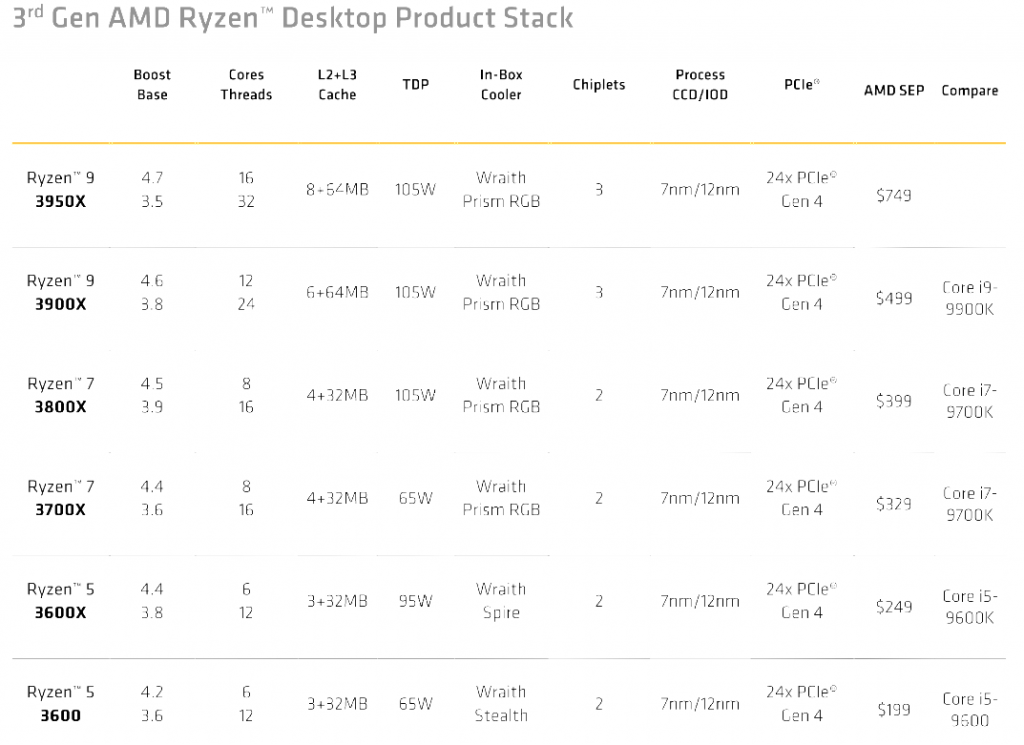The width and height of the screenshot is (1024, 745).
Task: Click the 16 / 32 cores threads cell
Action: point(246,189)
